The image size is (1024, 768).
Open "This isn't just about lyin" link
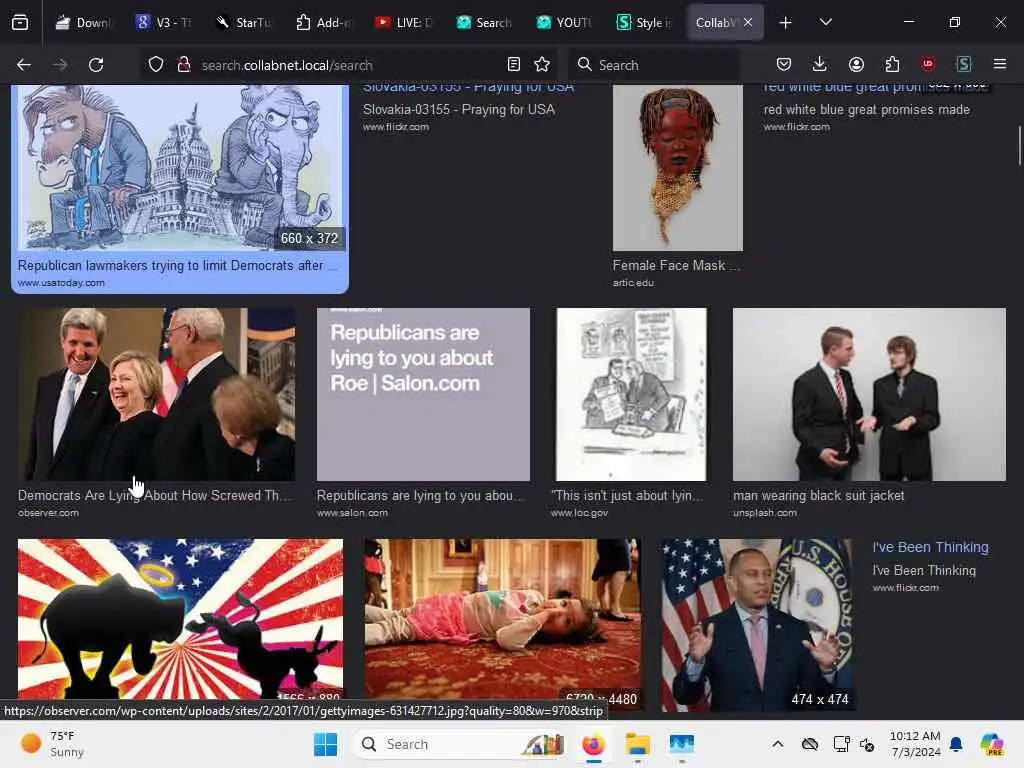click(627, 495)
